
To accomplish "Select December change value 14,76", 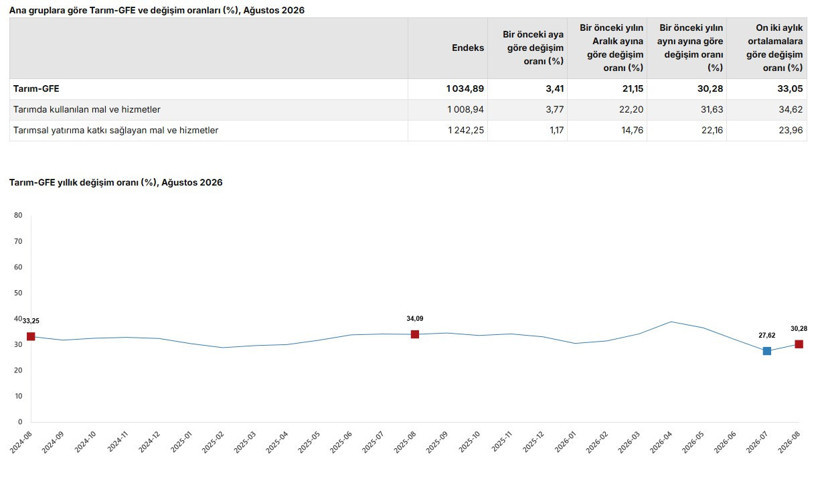I will 632,130.
